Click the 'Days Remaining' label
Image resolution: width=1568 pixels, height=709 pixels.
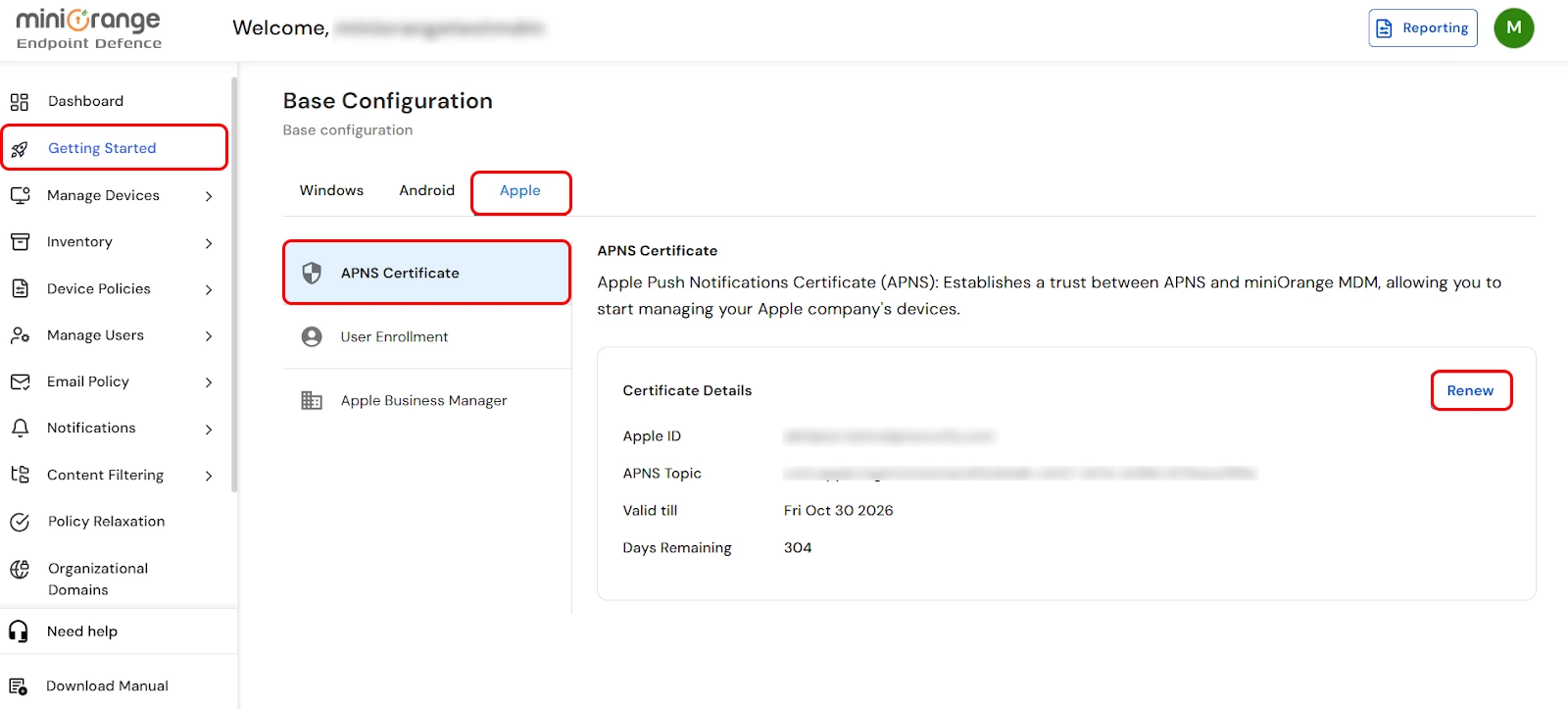click(677, 547)
